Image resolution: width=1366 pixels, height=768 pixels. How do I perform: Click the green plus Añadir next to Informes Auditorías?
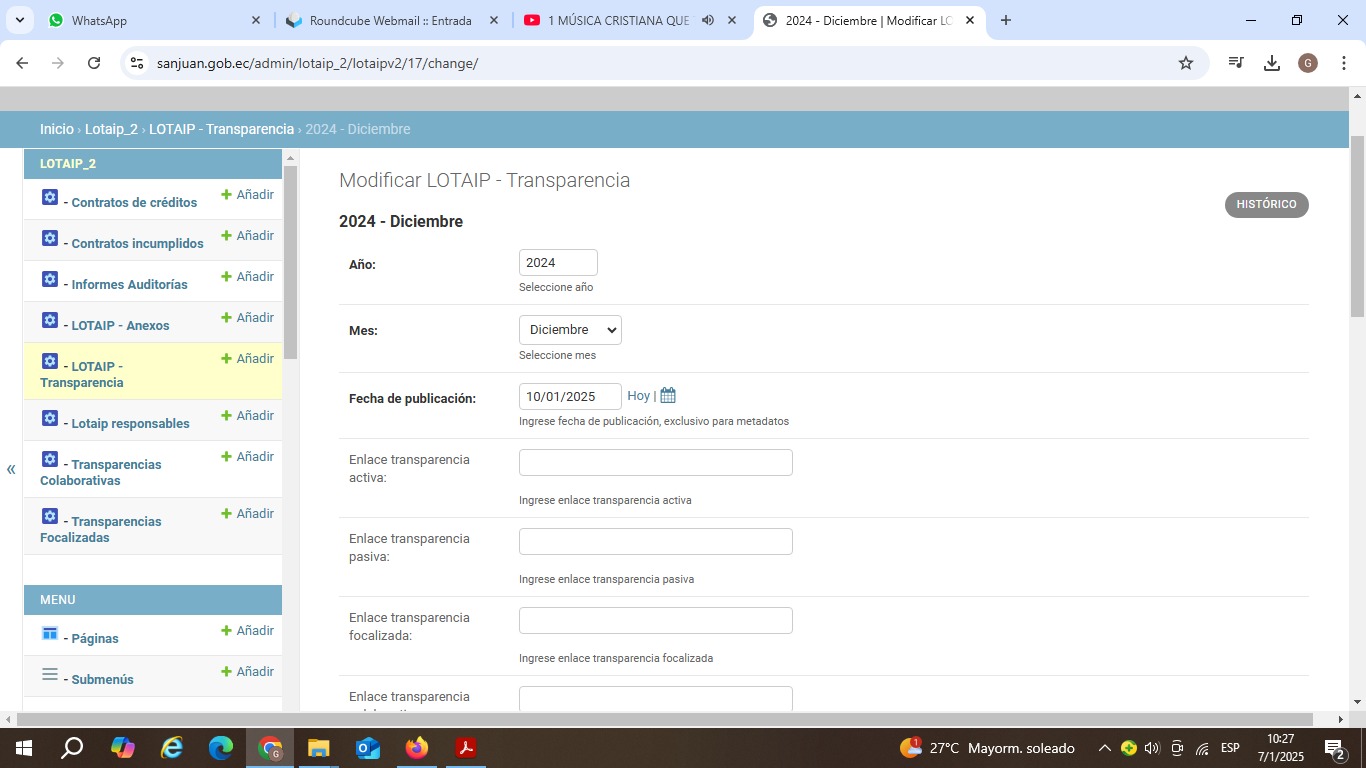click(x=247, y=277)
